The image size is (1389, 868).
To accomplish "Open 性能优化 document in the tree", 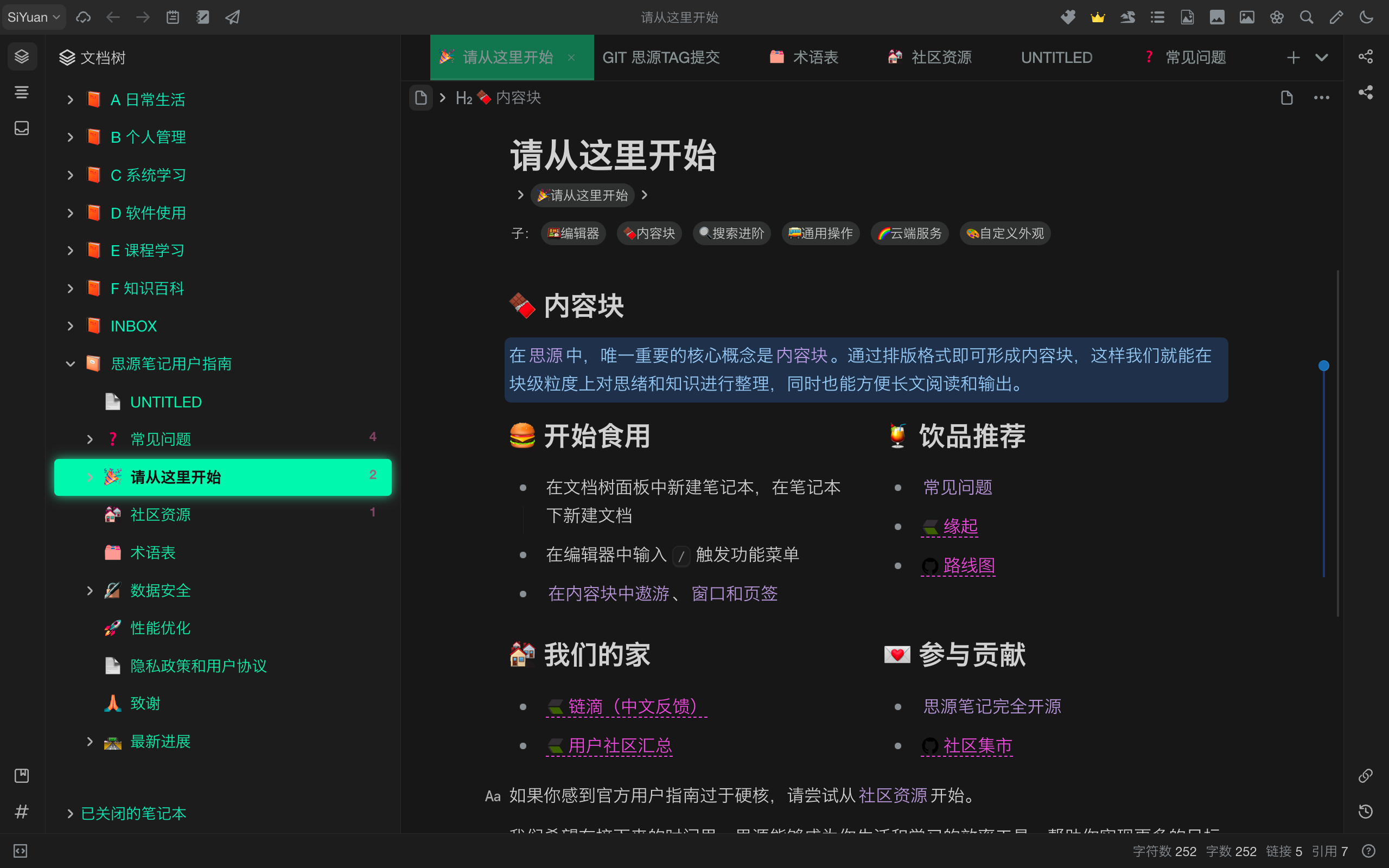I will [x=160, y=628].
